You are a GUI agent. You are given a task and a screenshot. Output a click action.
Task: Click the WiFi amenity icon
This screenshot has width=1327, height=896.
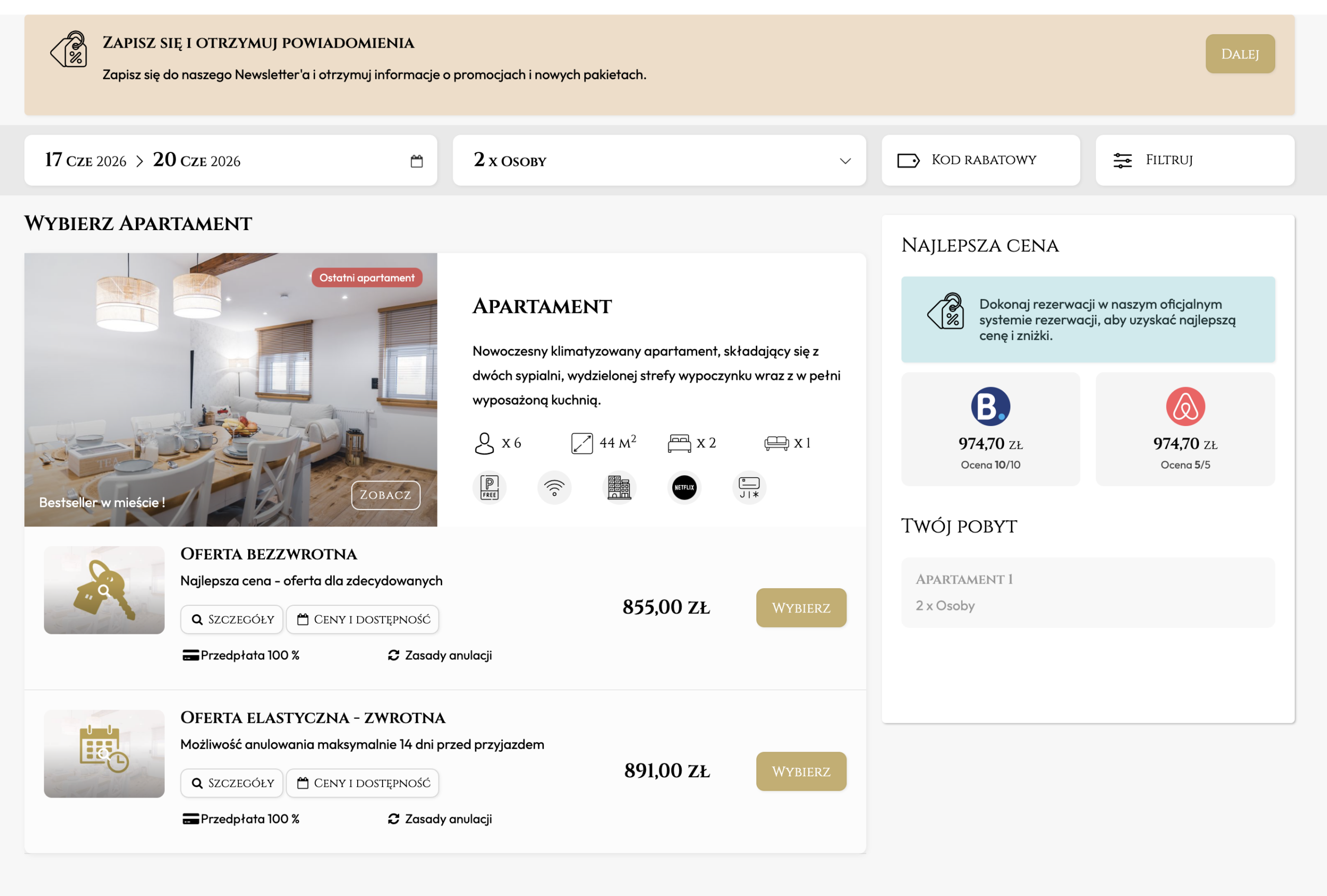click(554, 487)
